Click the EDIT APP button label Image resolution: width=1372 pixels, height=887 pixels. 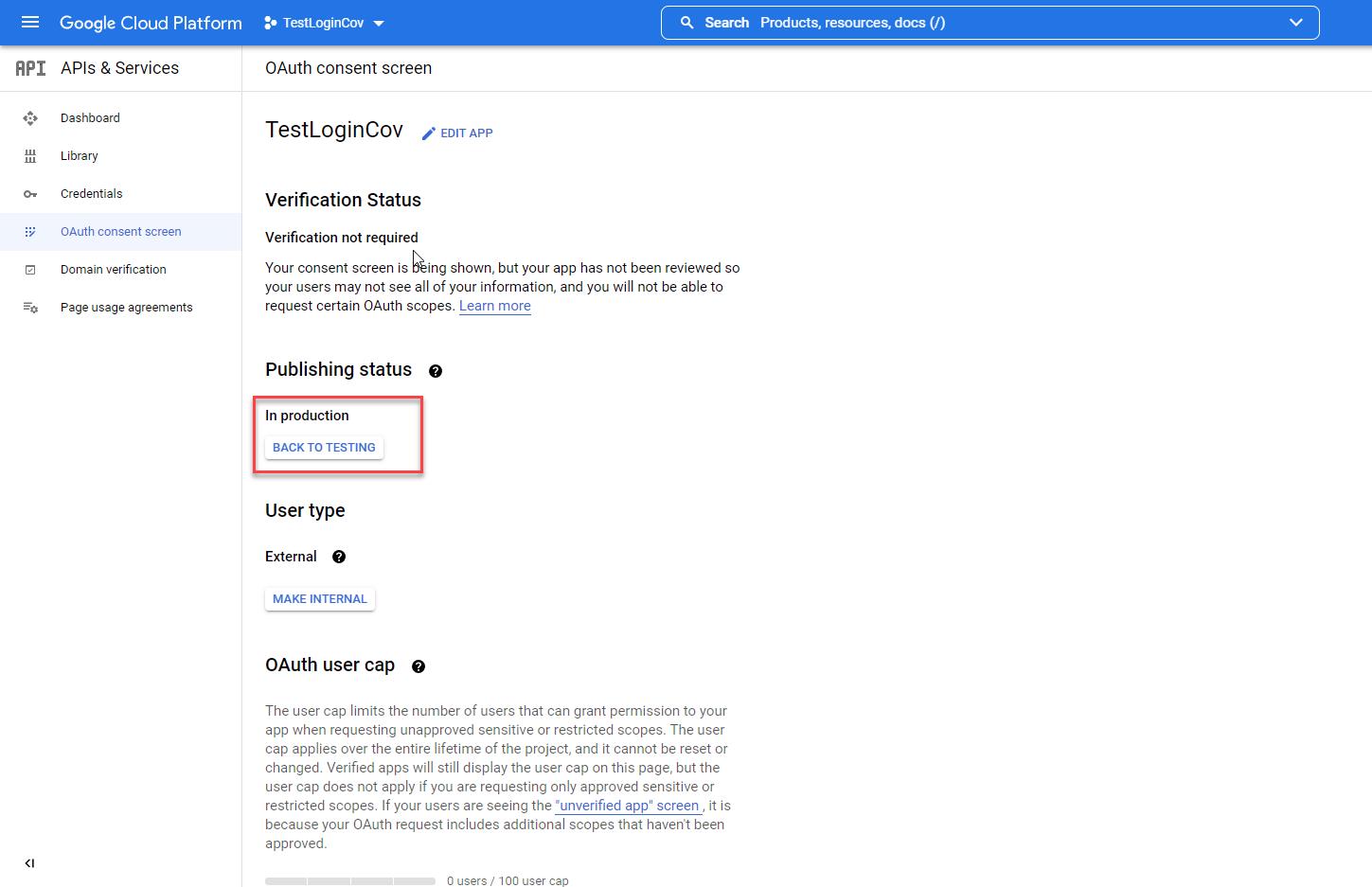tap(467, 133)
